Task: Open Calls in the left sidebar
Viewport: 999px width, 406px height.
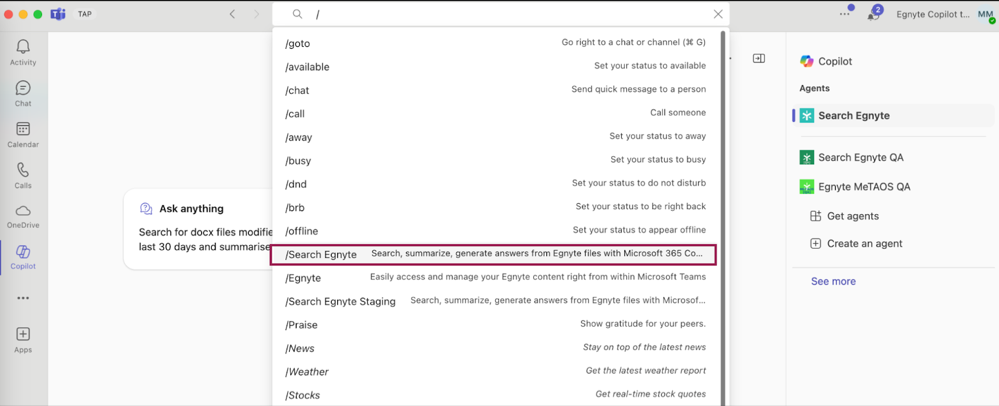Action: click(23, 175)
